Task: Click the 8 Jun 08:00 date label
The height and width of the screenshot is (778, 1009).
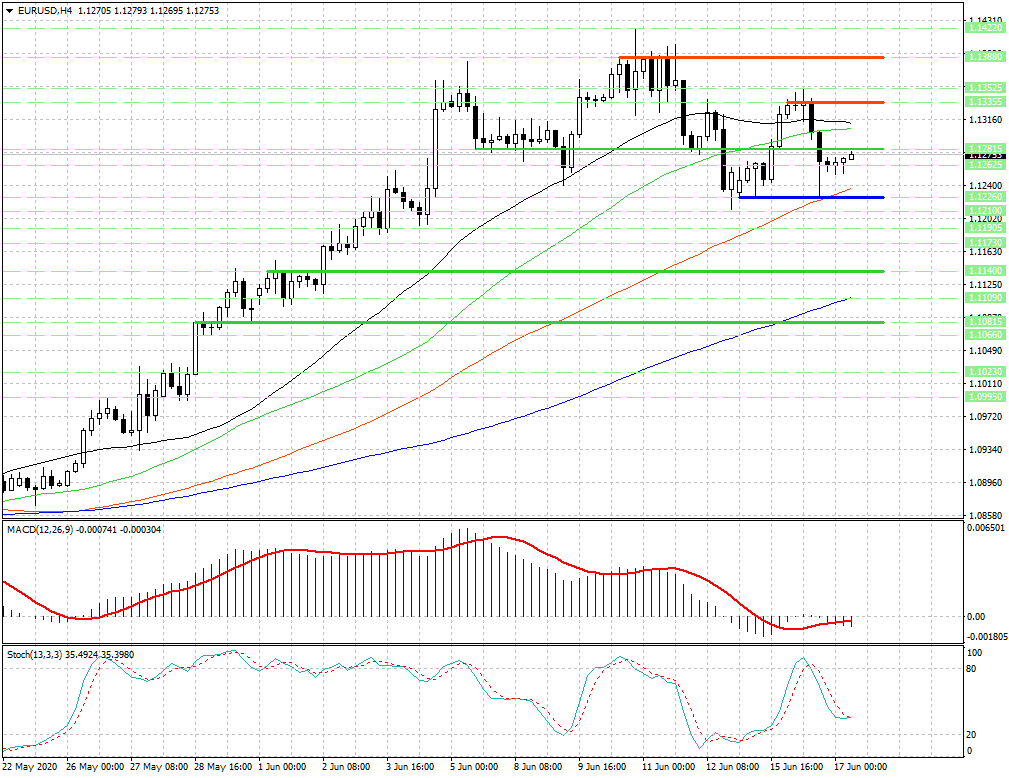Action: click(x=538, y=766)
